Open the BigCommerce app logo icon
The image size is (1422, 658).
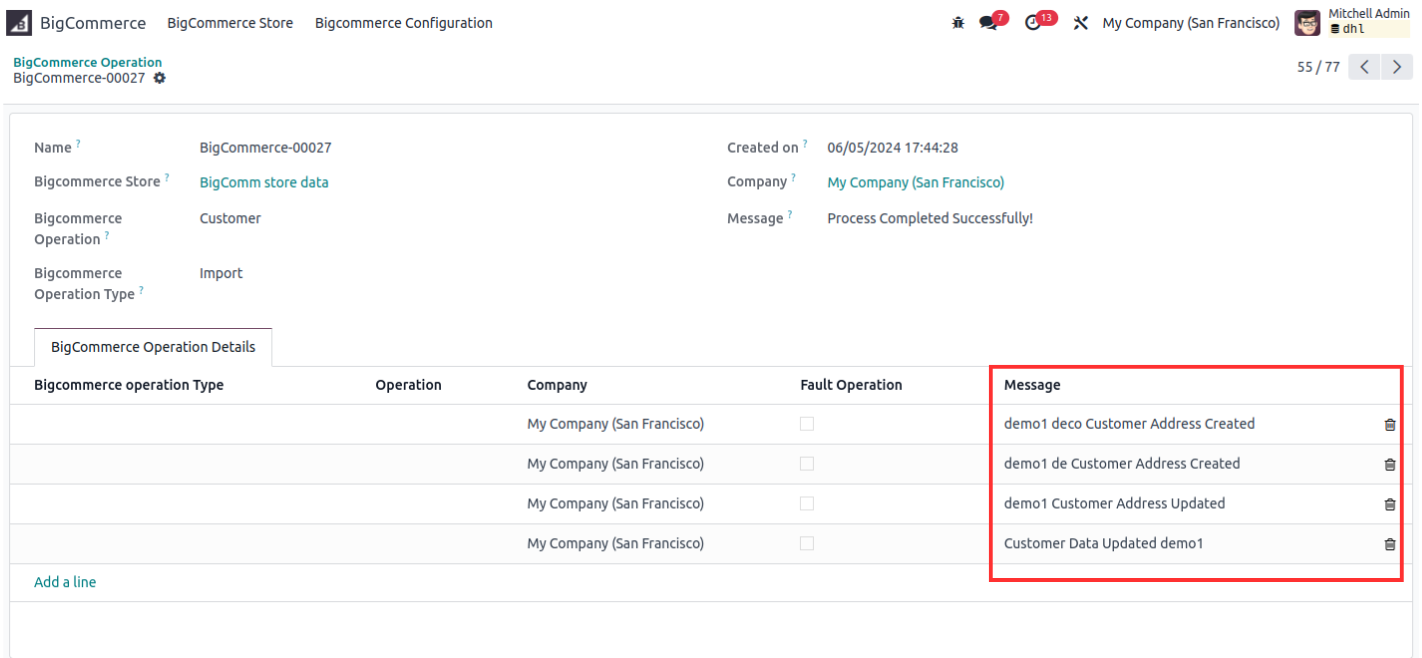(20, 23)
